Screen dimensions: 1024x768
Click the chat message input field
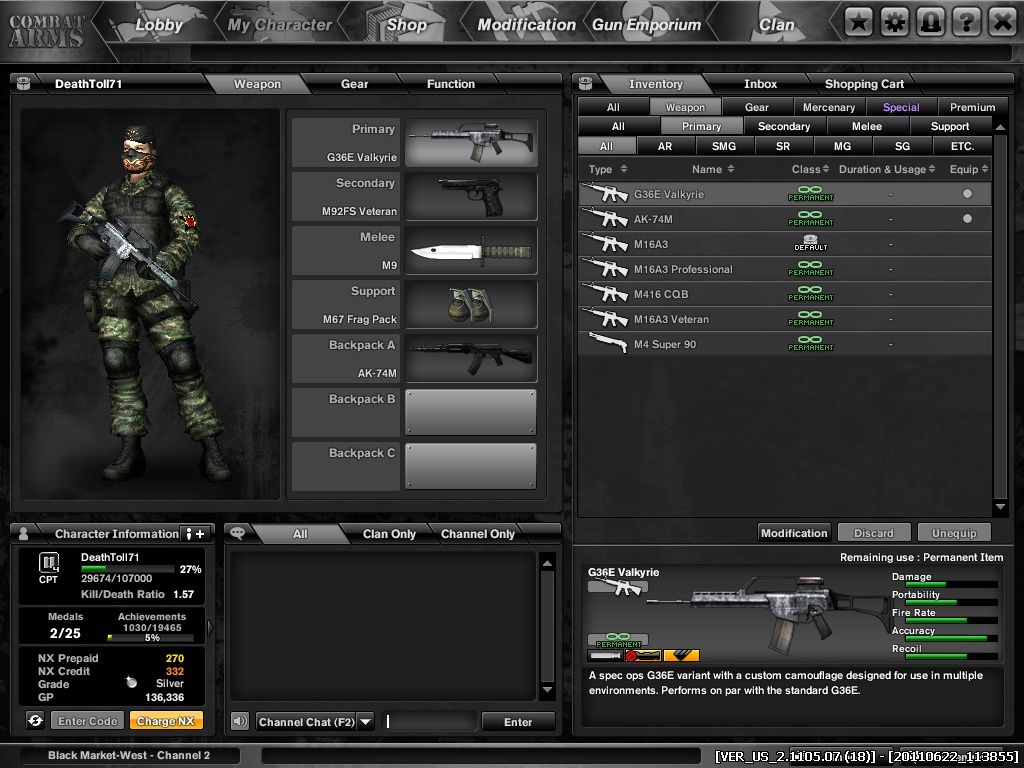point(430,722)
